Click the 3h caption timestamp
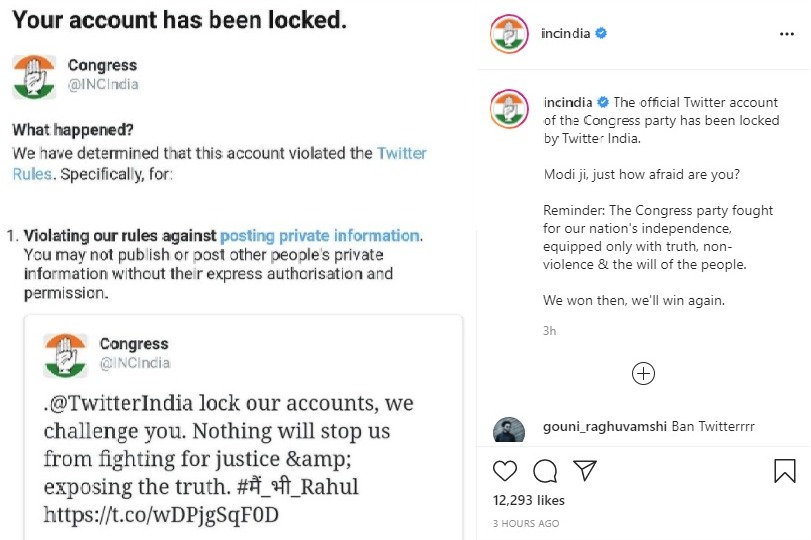 coord(549,331)
